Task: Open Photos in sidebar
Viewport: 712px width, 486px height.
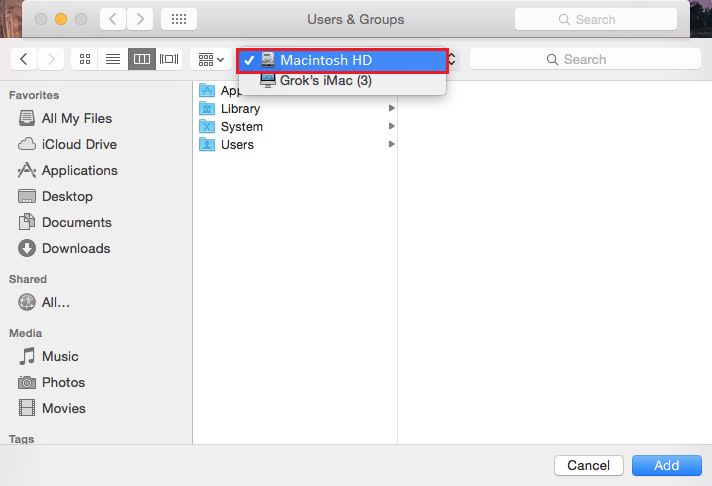Action: pos(51,382)
